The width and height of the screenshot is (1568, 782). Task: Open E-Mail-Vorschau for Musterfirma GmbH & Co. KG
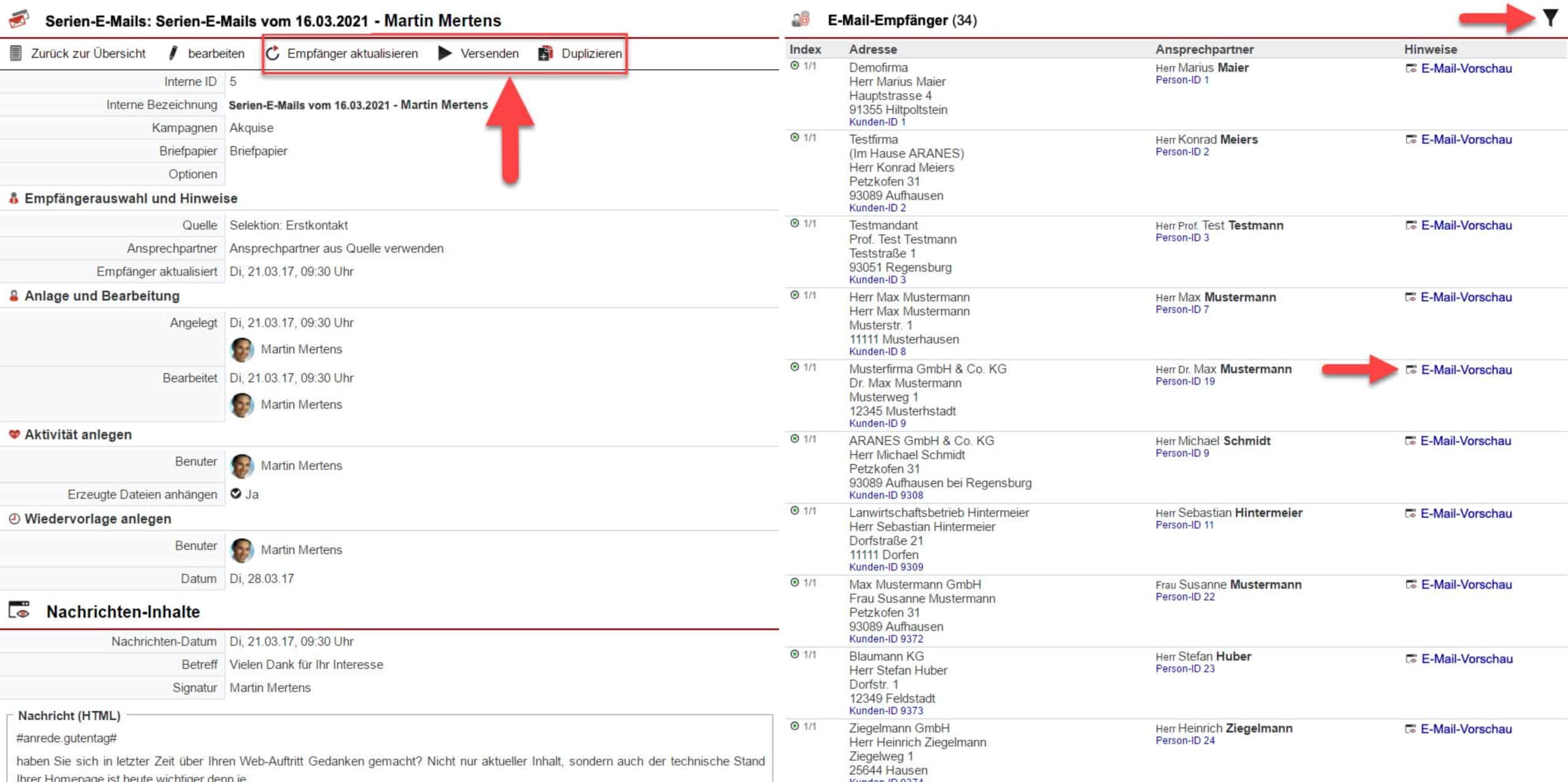[x=1466, y=370]
